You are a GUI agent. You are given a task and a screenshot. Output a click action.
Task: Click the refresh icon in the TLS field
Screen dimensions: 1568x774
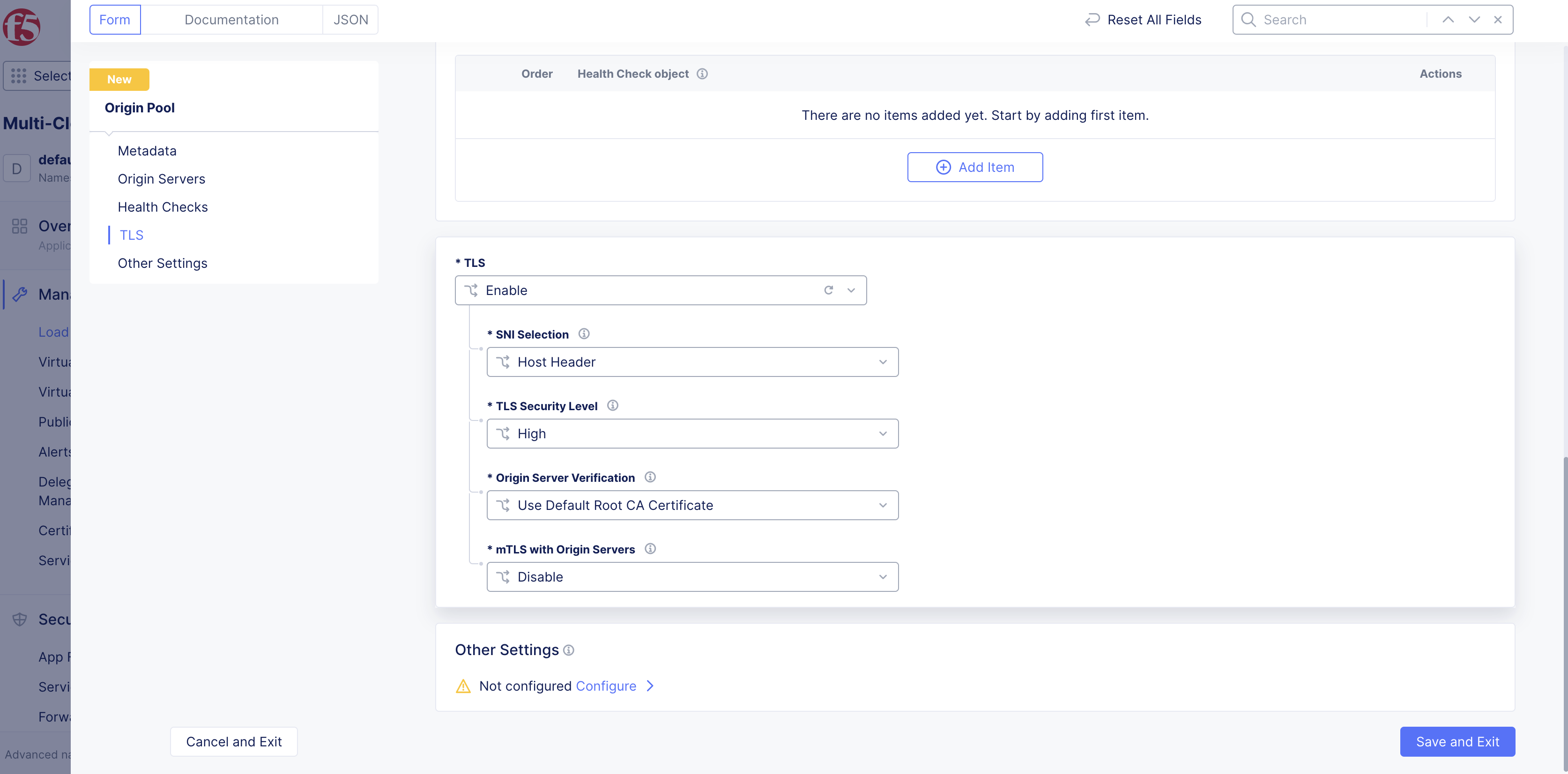[828, 290]
